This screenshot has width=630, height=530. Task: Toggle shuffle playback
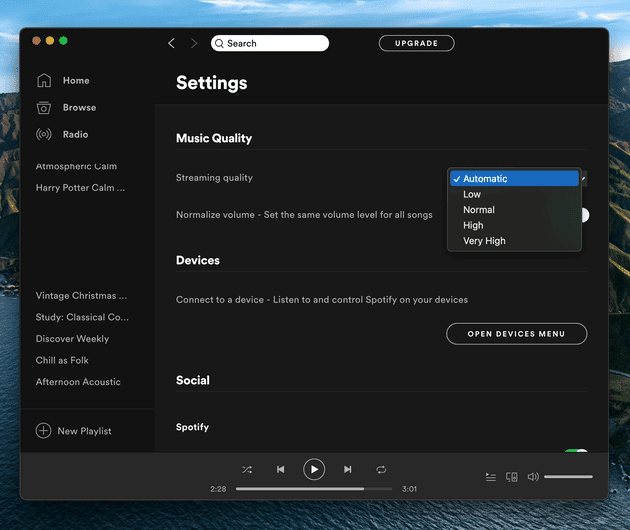pos(247,469)
